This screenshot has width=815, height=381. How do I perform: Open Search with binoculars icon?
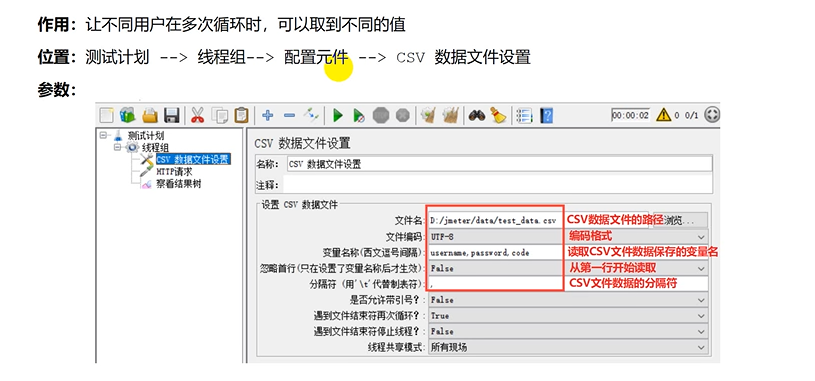477,115
